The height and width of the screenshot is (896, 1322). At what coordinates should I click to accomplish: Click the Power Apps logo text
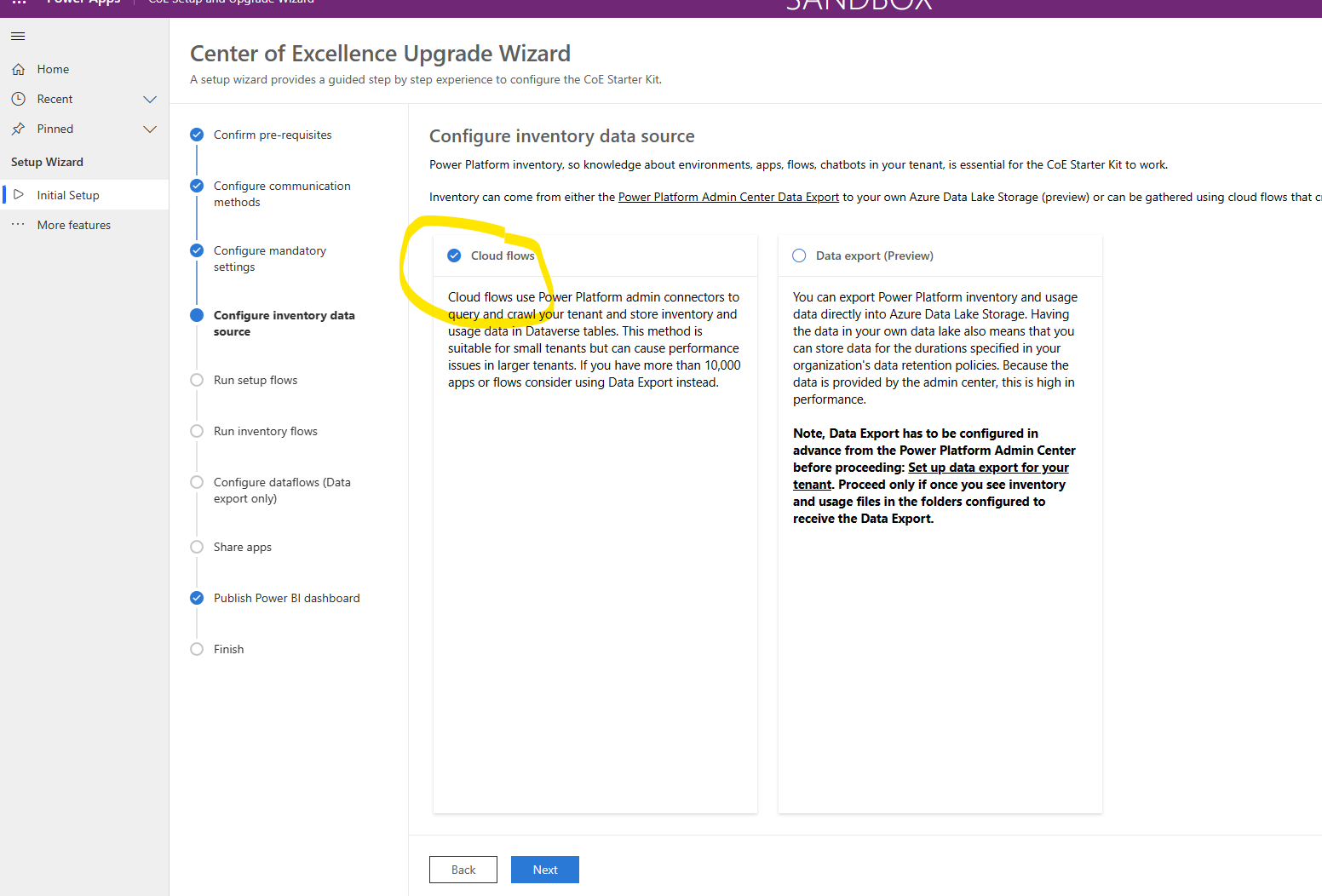click(x=83, y=3)
